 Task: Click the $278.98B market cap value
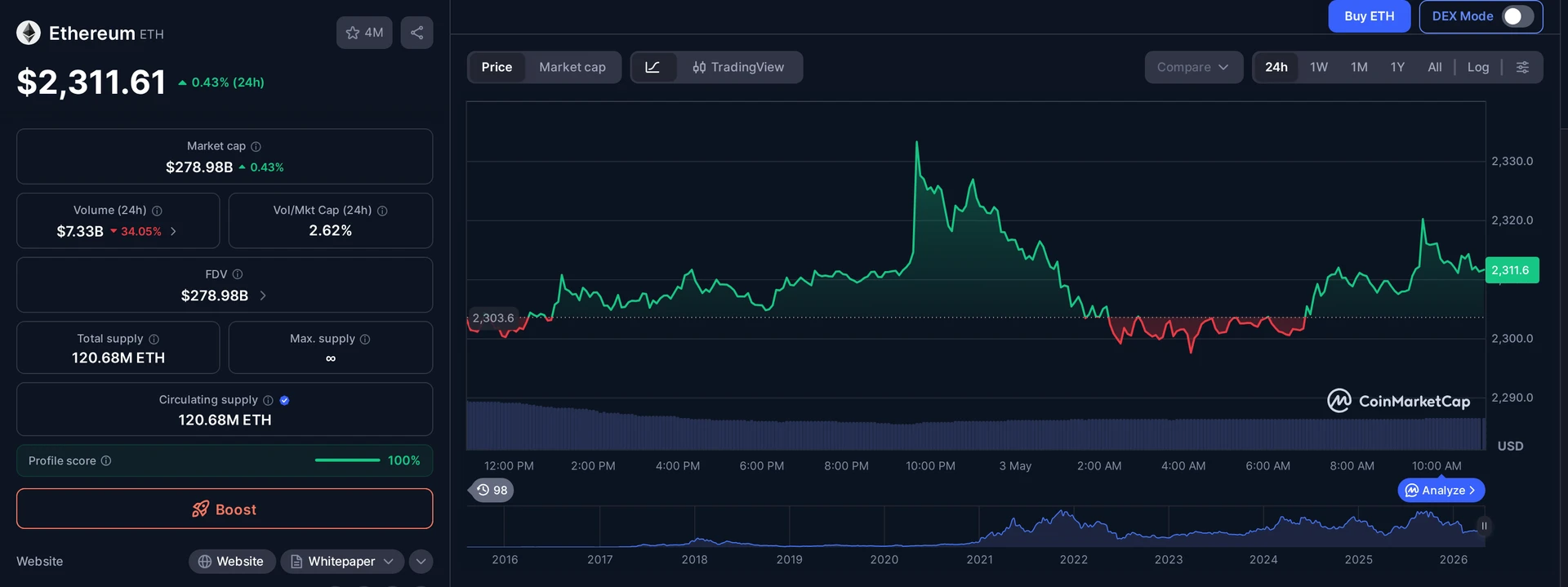(199, 167)
